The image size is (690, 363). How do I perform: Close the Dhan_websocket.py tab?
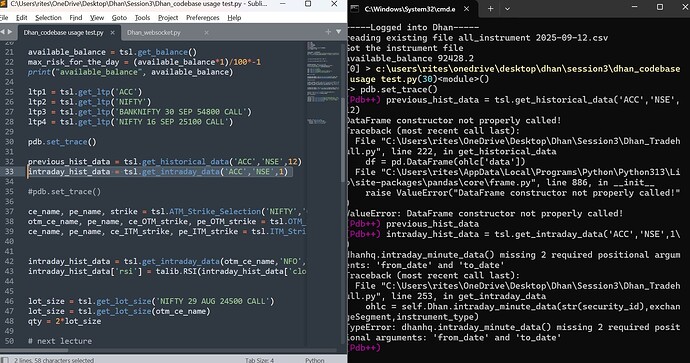(x=206, y=33)
